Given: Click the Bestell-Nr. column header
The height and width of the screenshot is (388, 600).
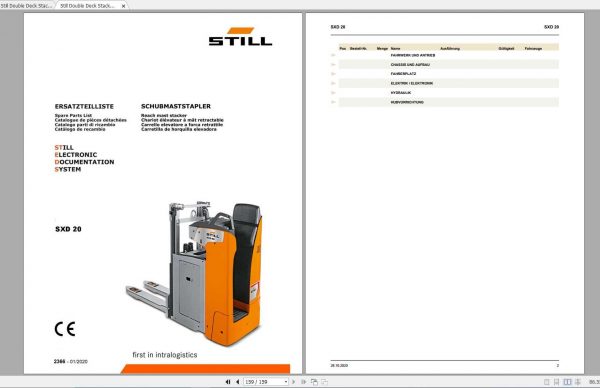Looking at the screenshot, I should click(359, 49).
